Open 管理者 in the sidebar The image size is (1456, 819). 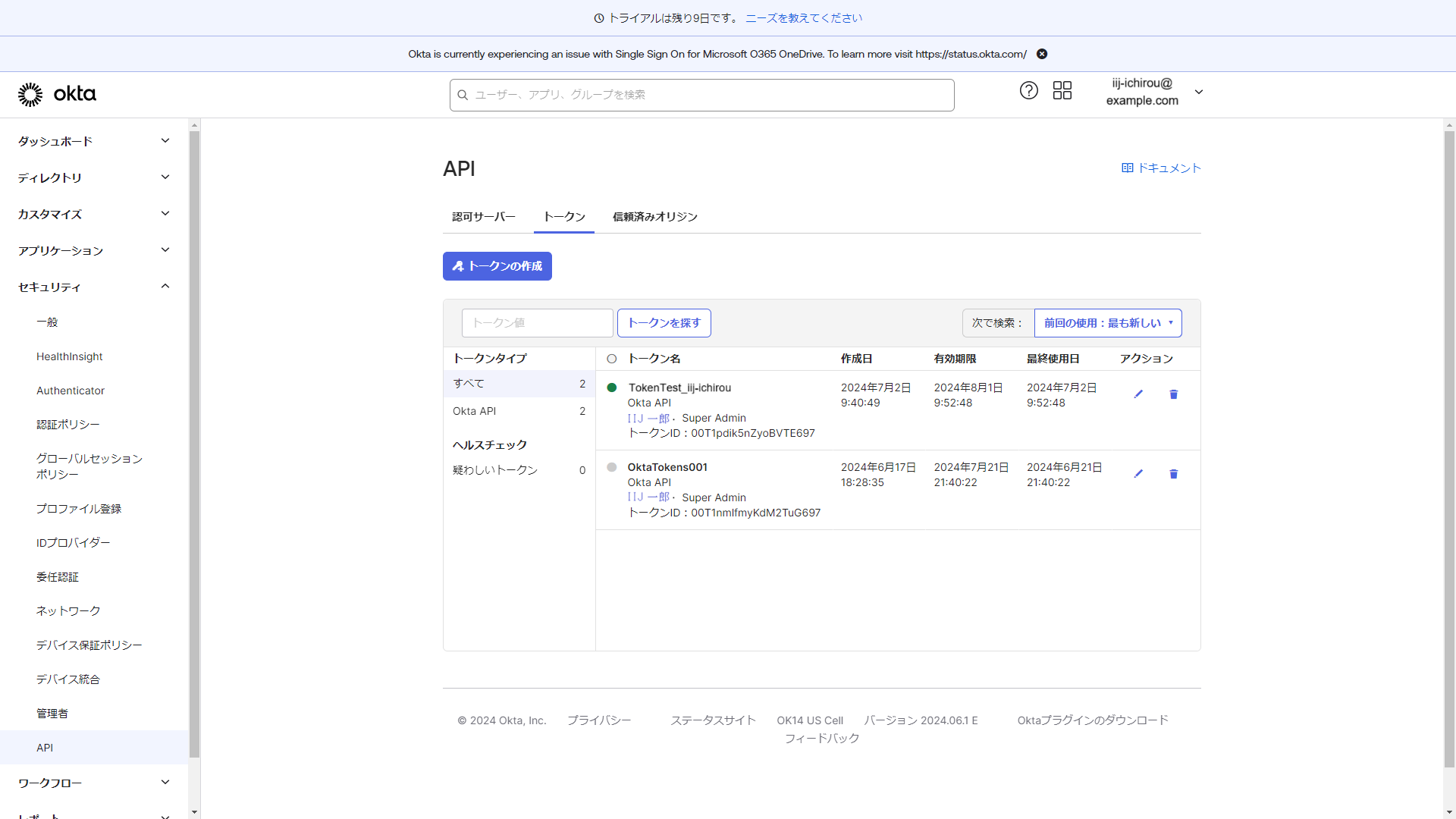pos(52,714)
